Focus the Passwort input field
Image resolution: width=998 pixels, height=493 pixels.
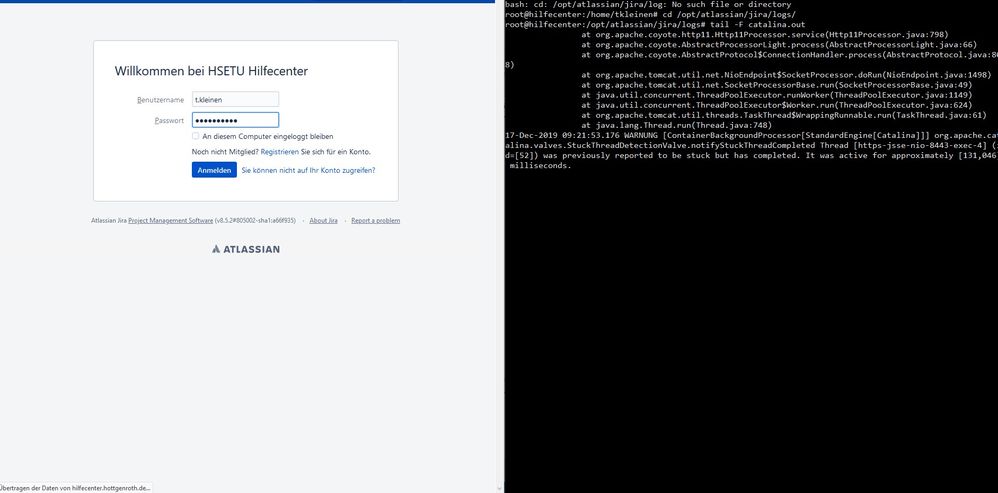click(235, 120)
